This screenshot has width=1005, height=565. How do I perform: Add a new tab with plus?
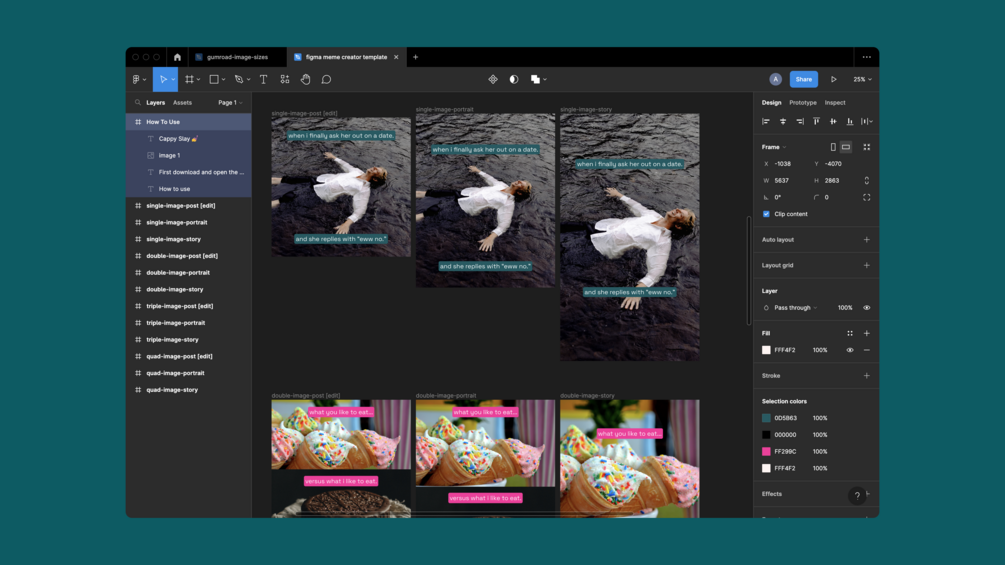click(x=415, y=57)
